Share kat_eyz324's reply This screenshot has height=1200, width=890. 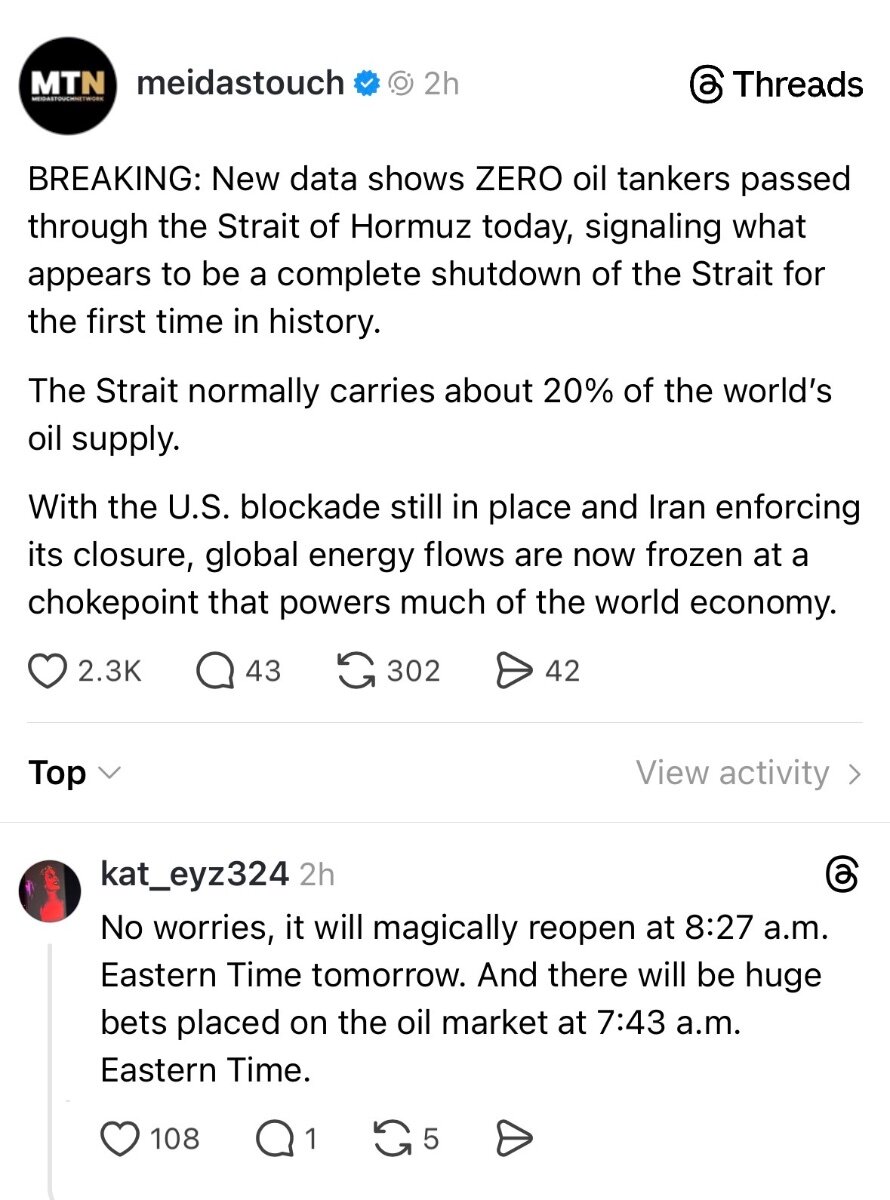(514, 1138)
